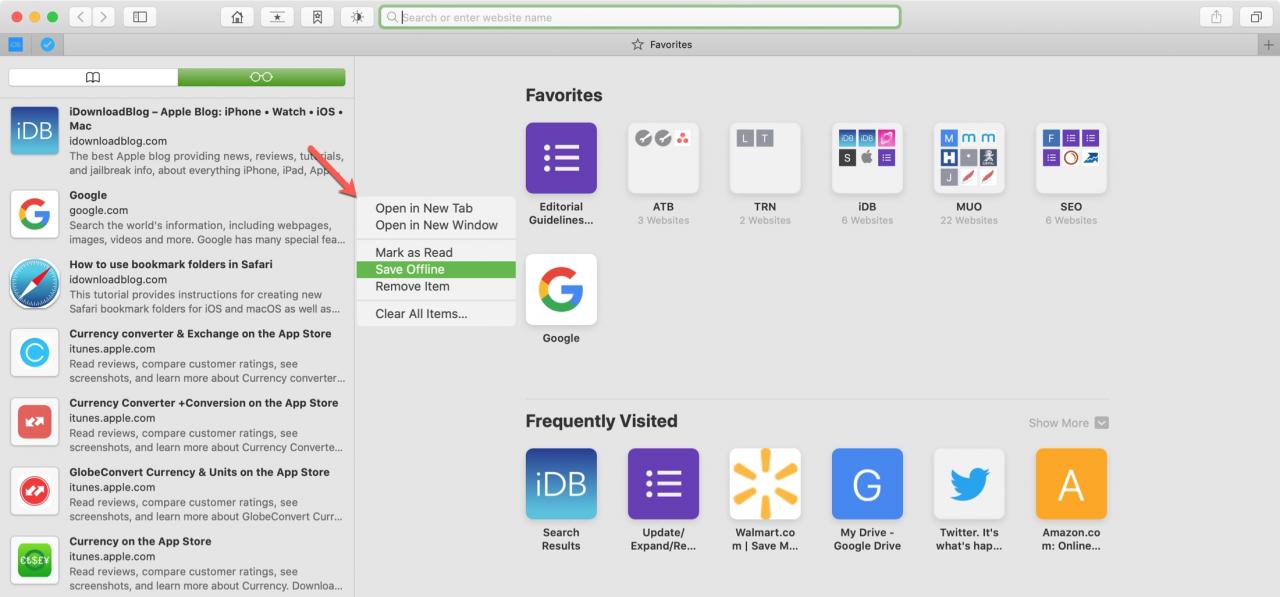Screen dimensions: 1280x597
Task: Open Currency converter & Exchange item
Action: pyautogui.click(x=177, y=354)
